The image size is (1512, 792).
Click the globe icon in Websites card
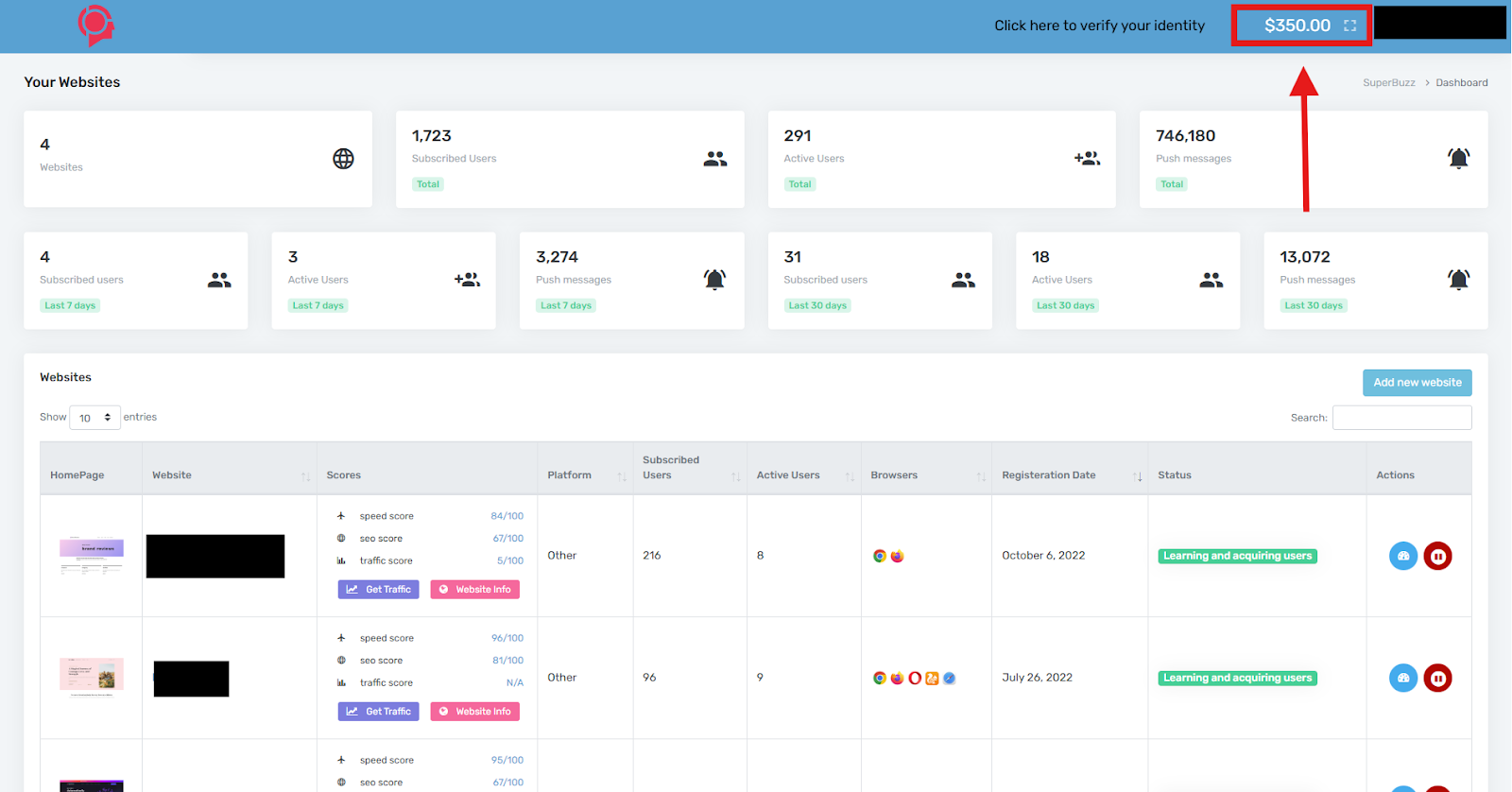coord(343,159)
